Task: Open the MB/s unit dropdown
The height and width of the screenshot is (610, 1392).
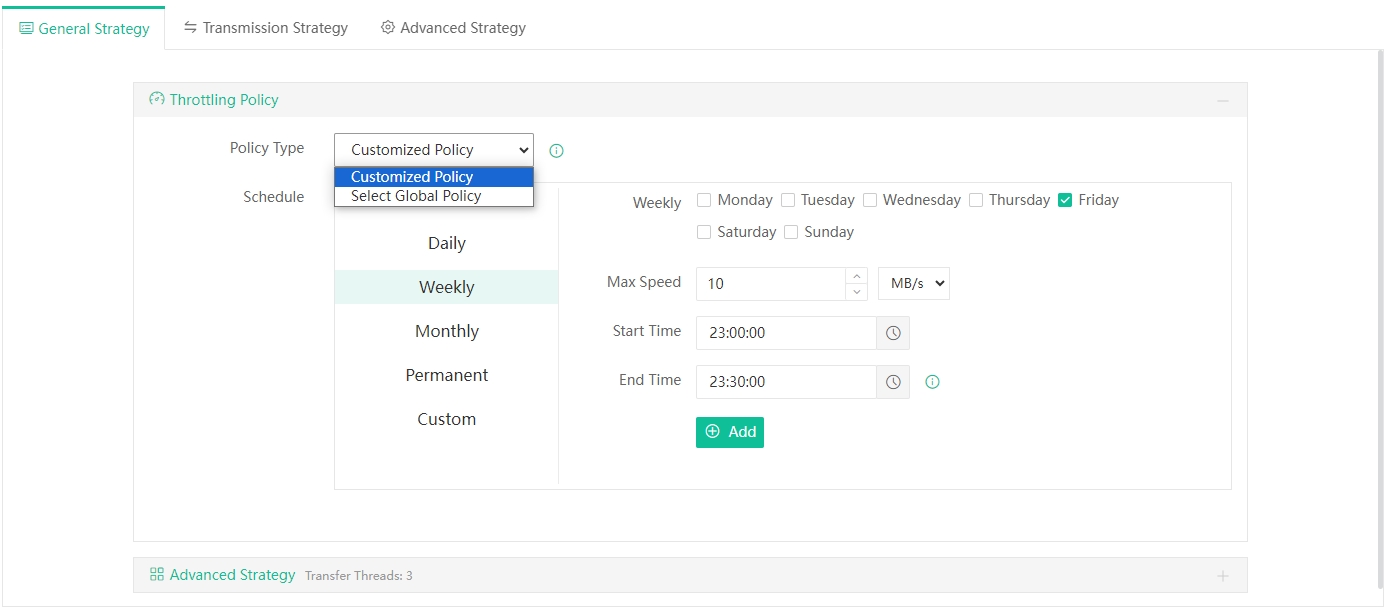Action: point(913,284)
